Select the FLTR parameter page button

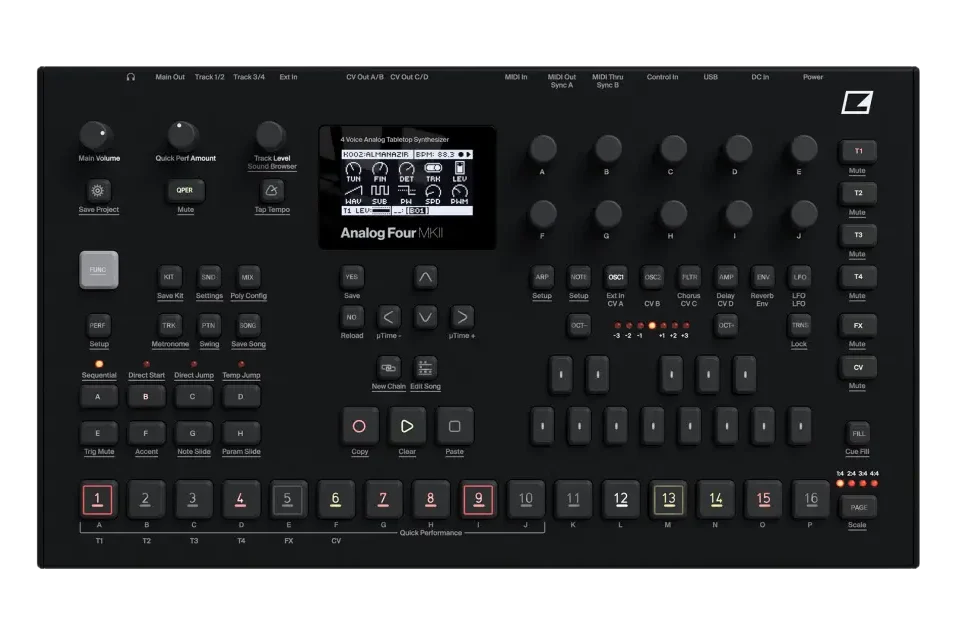pos(689,277)
